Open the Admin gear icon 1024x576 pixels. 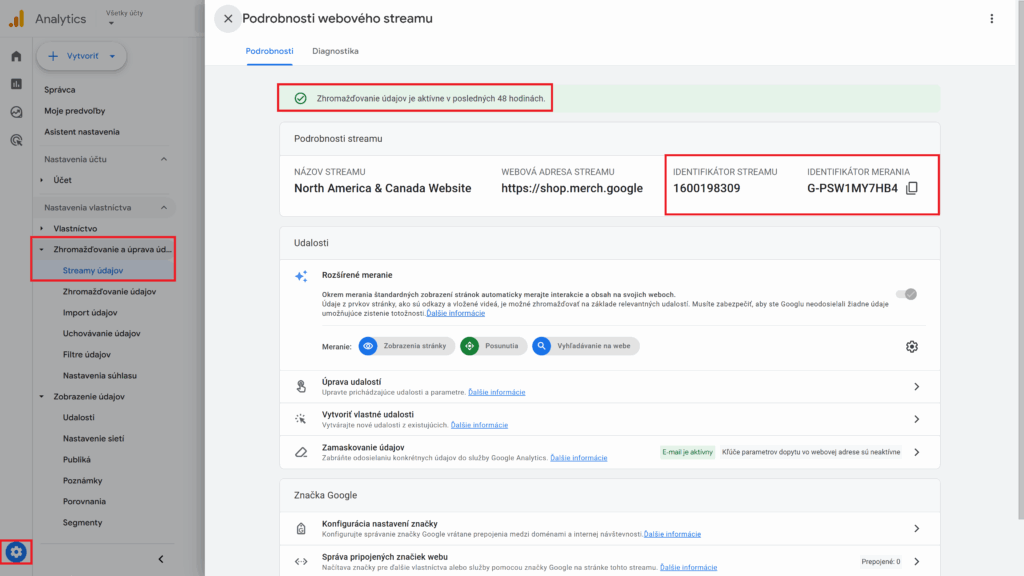coord(16,552)
